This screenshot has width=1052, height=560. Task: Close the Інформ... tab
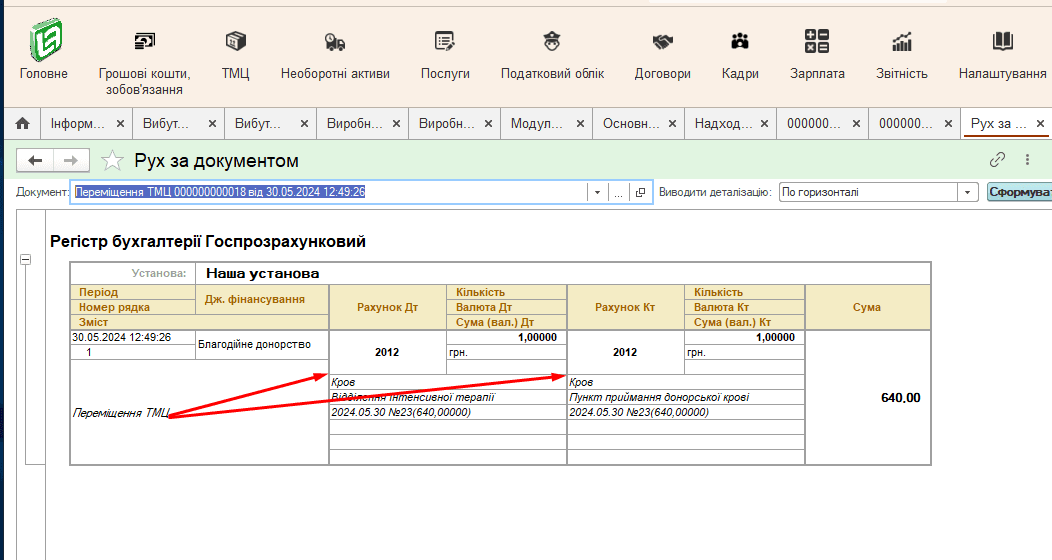coord(120,124)
